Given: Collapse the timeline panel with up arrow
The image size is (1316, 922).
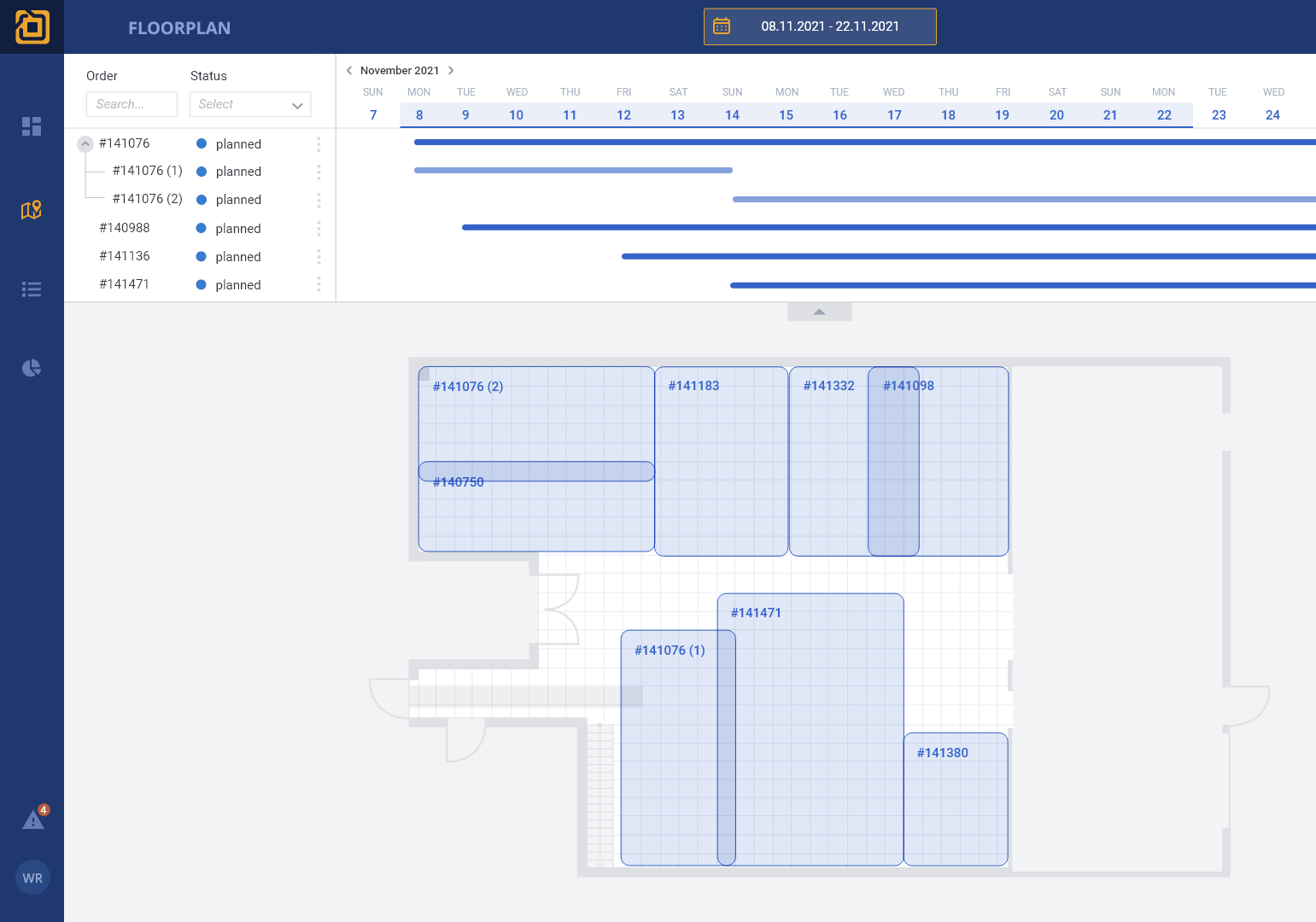Looking at the screenshot, I should pyautogui.click(x=819, y=312).
